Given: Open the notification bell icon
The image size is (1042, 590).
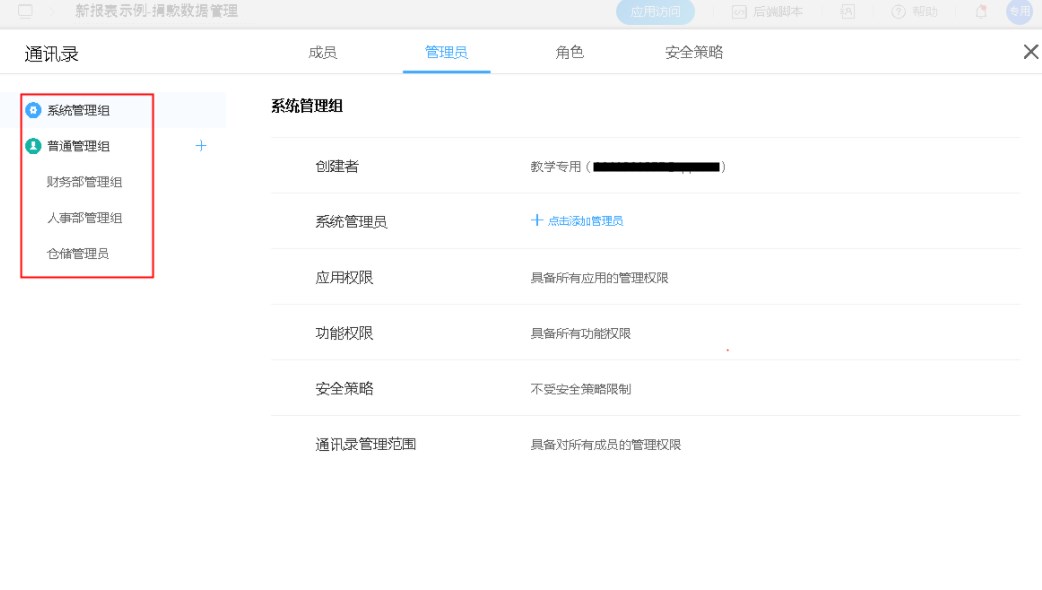Looking at the screenshot, I should point(981,12).
